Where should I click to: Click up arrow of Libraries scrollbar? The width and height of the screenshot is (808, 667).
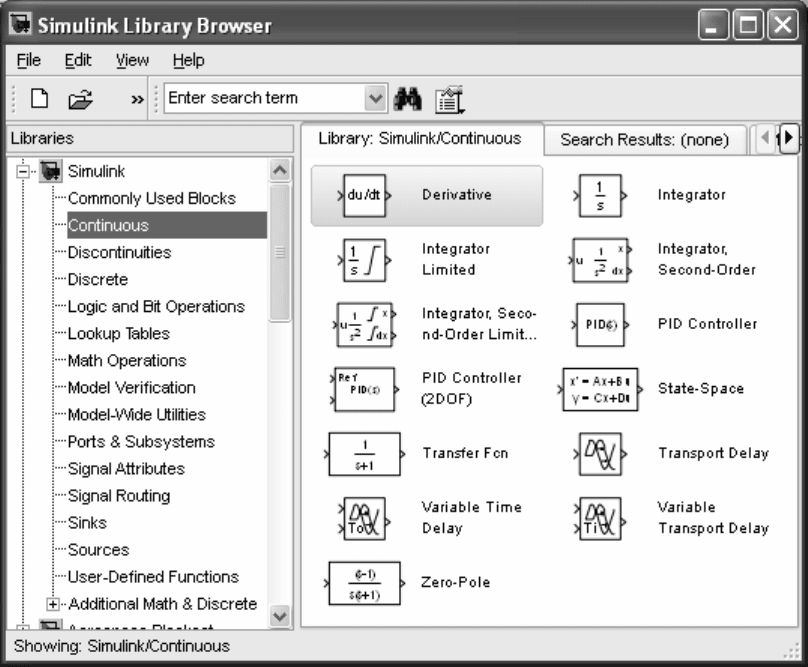(280, 170)
